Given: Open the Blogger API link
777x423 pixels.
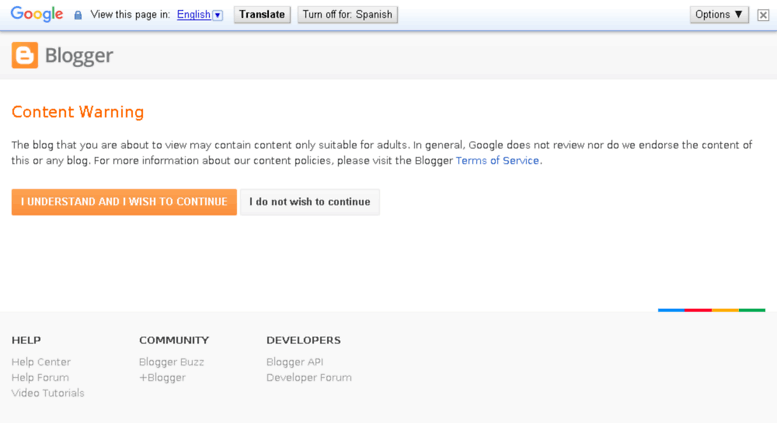Looking at the screenshot, I should click(295, 362).
